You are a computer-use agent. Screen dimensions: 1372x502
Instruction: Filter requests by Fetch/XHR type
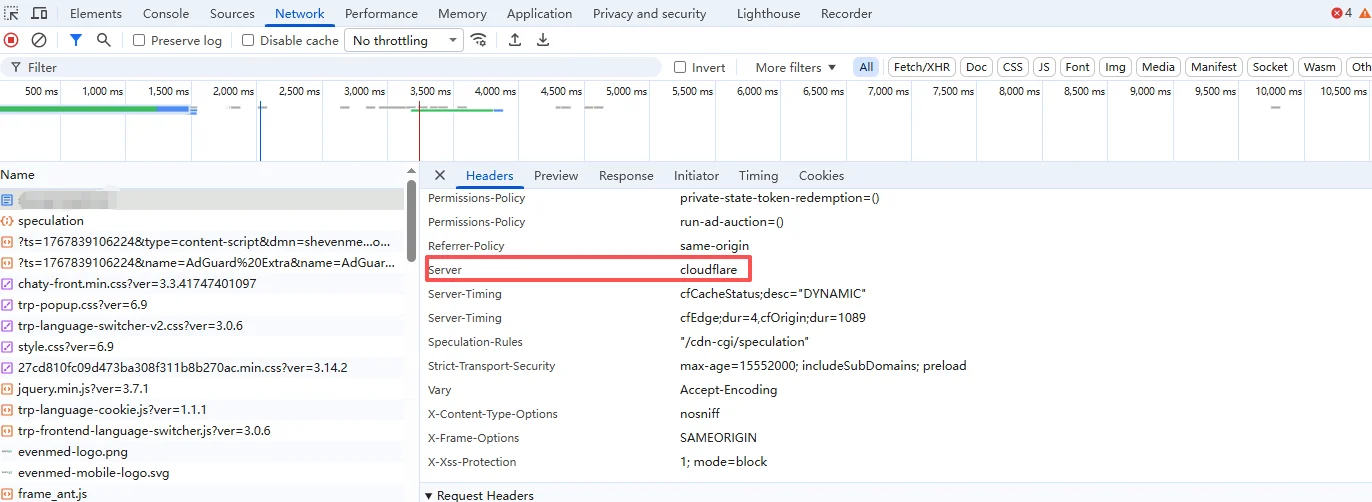pos(921,67)
